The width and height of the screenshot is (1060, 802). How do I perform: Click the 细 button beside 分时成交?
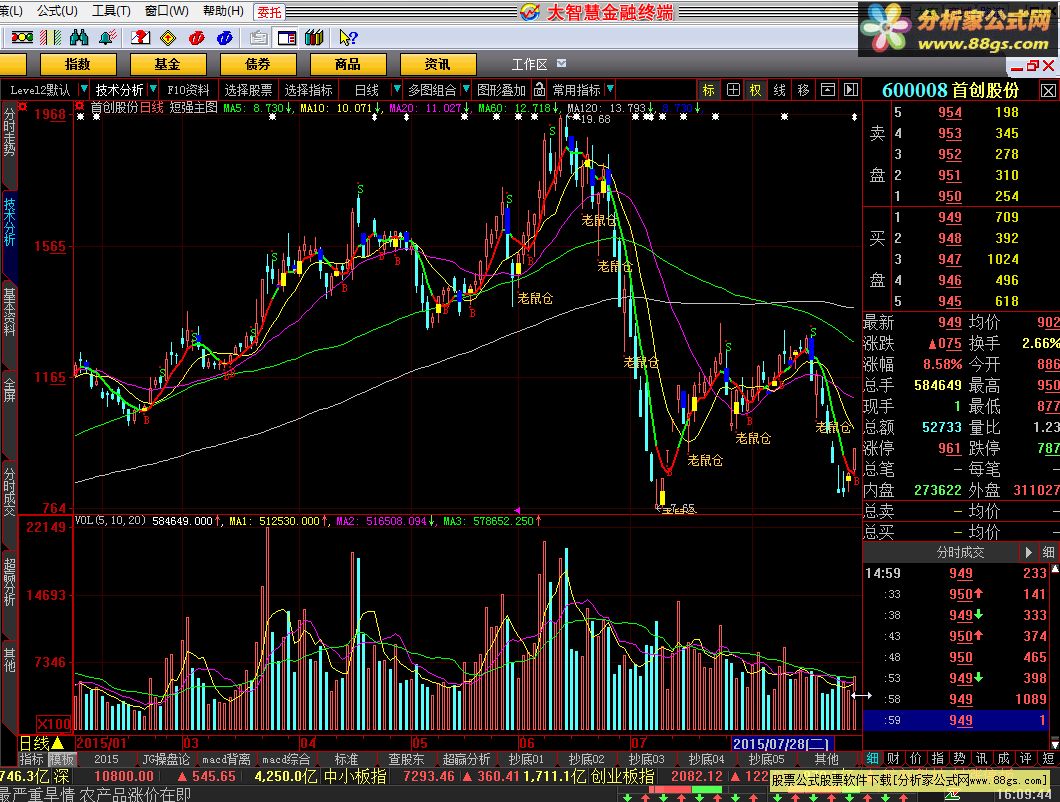[x=1048, y=552]
